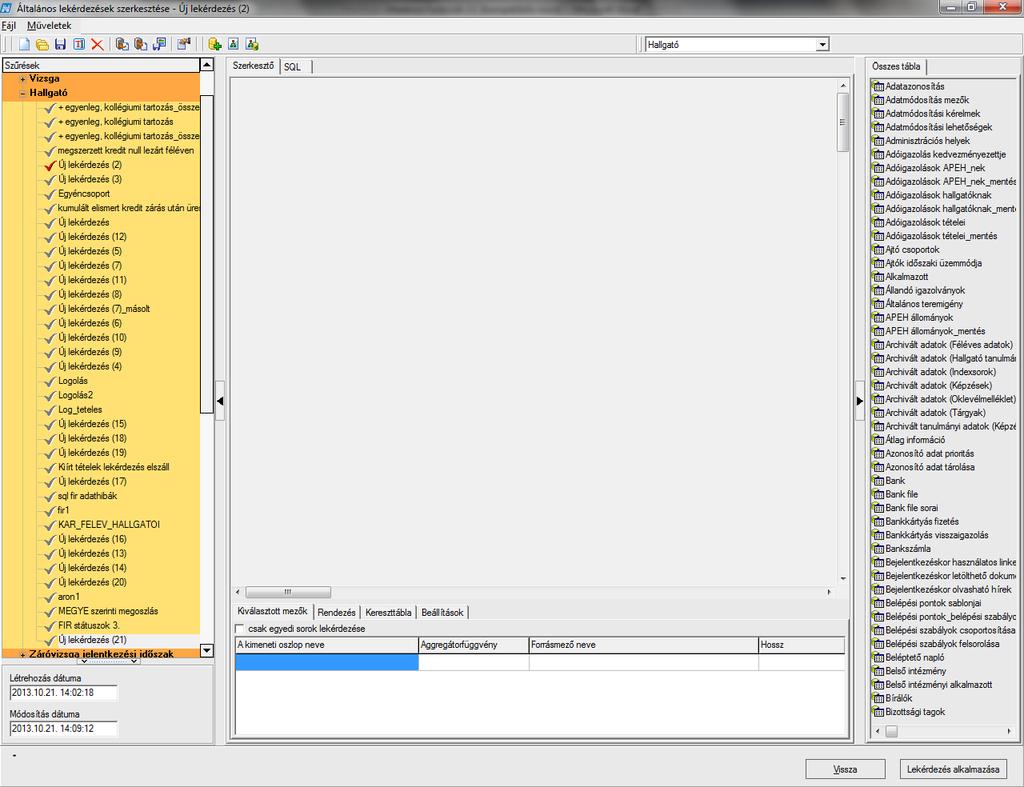Collapse the right tables panel with the black arrow
This screenshot has height=787, width=1024.
[x=859, y=401]
